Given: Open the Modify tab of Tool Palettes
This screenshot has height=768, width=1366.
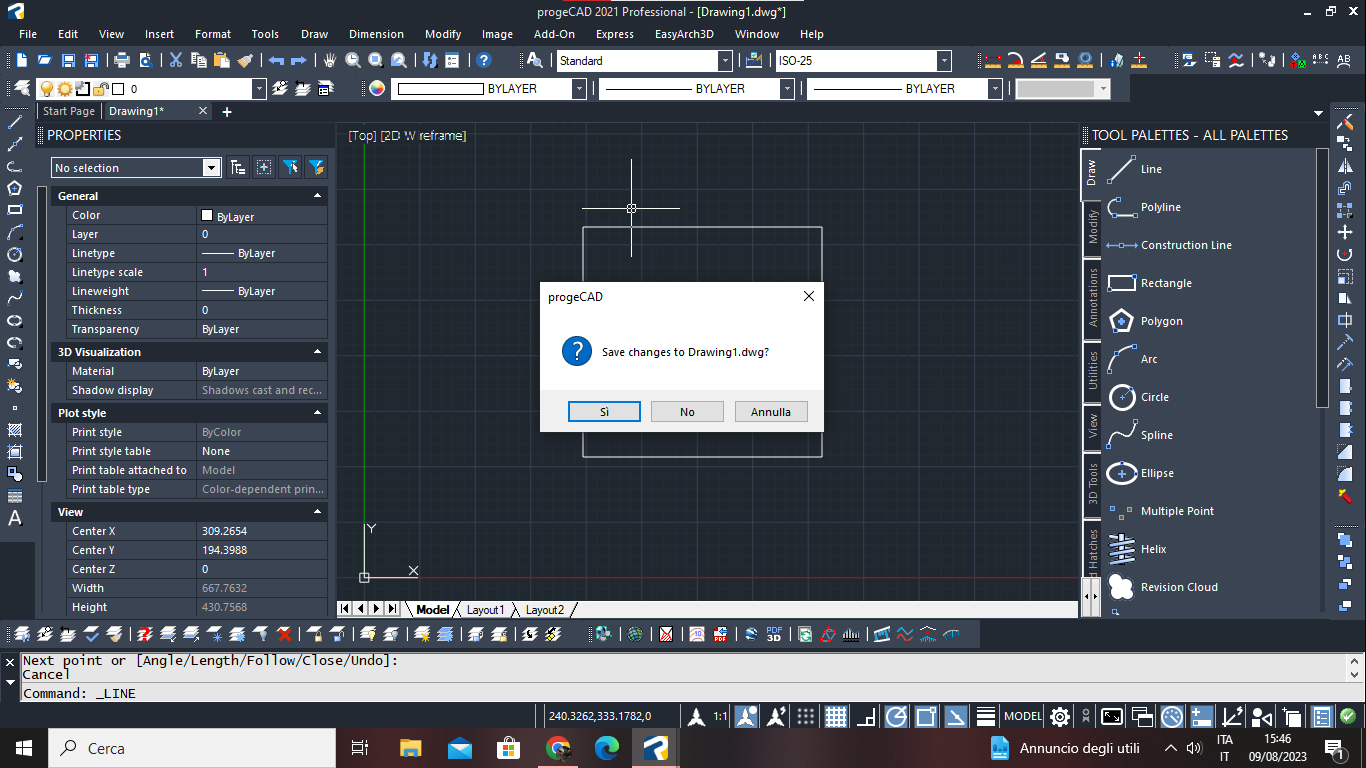Looking at the screenshot, I should click(1092, 227).
